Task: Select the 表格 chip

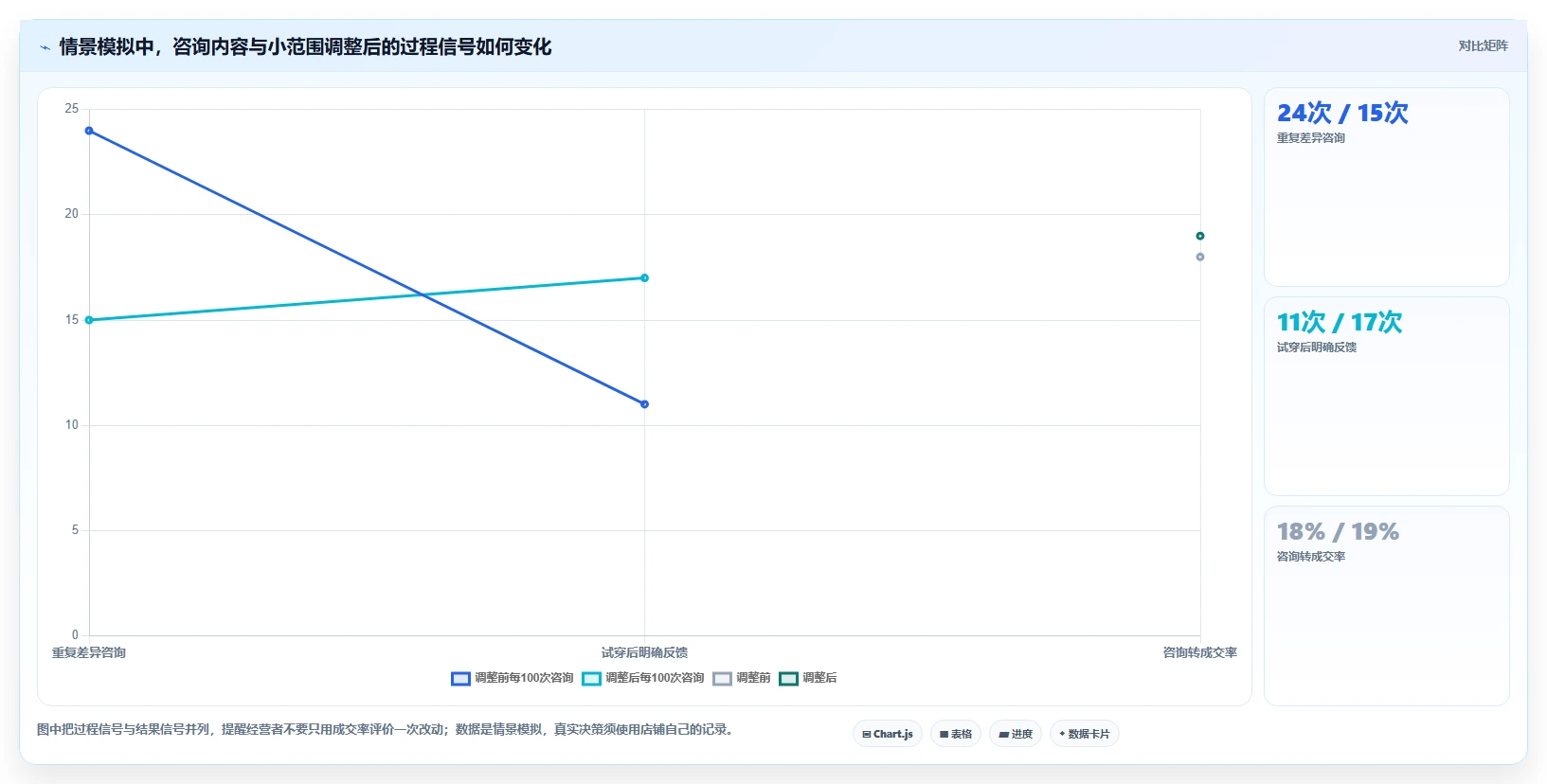Action: 956,734
